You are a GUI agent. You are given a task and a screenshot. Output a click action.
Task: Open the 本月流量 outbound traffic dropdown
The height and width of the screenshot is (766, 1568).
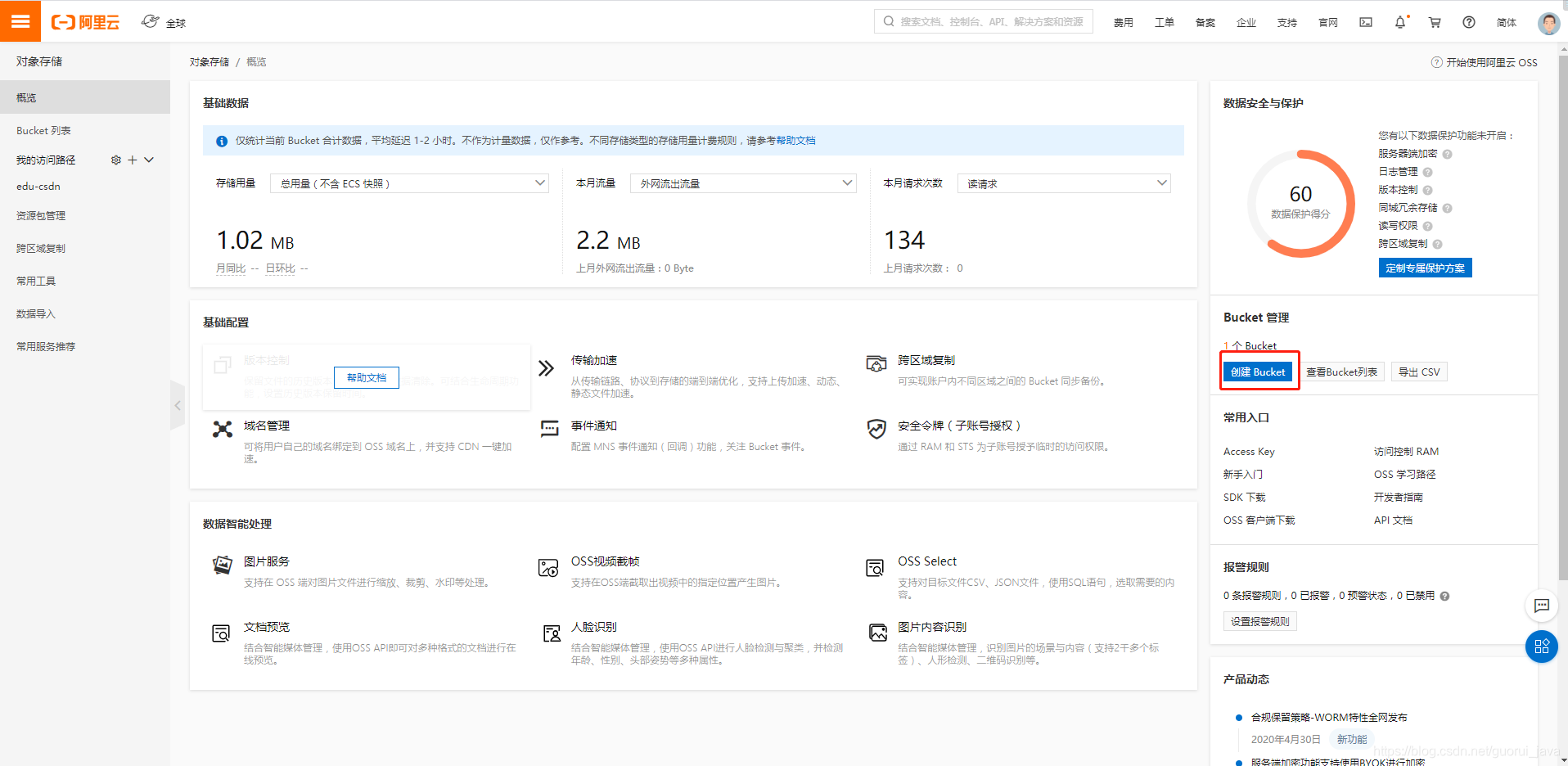pyautogui.click(x=743, y=183)
